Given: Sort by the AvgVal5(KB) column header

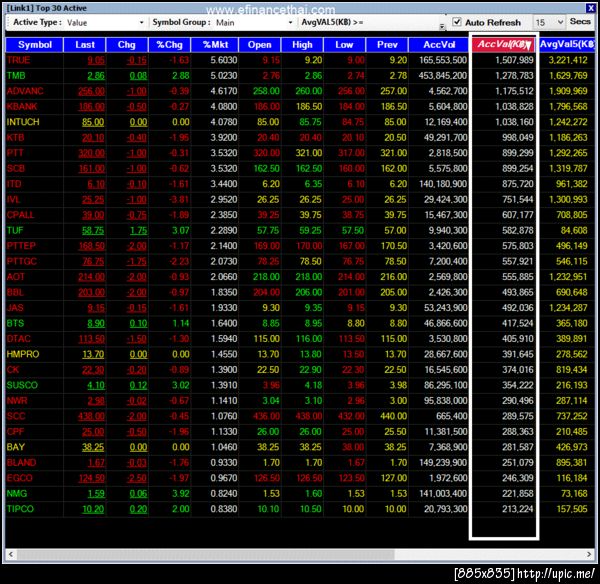Looking at the screenshot, I should 567,45.
